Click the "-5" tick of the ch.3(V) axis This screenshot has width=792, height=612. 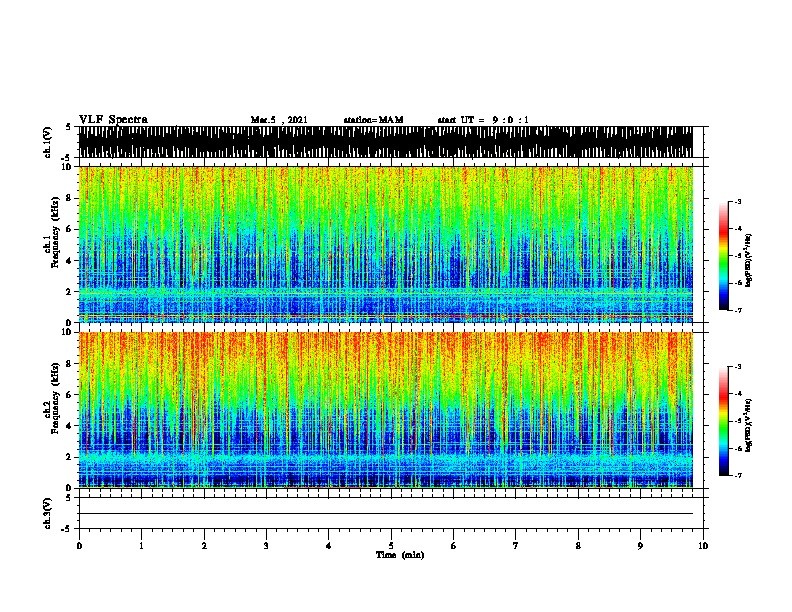click(x=67, y=529)
